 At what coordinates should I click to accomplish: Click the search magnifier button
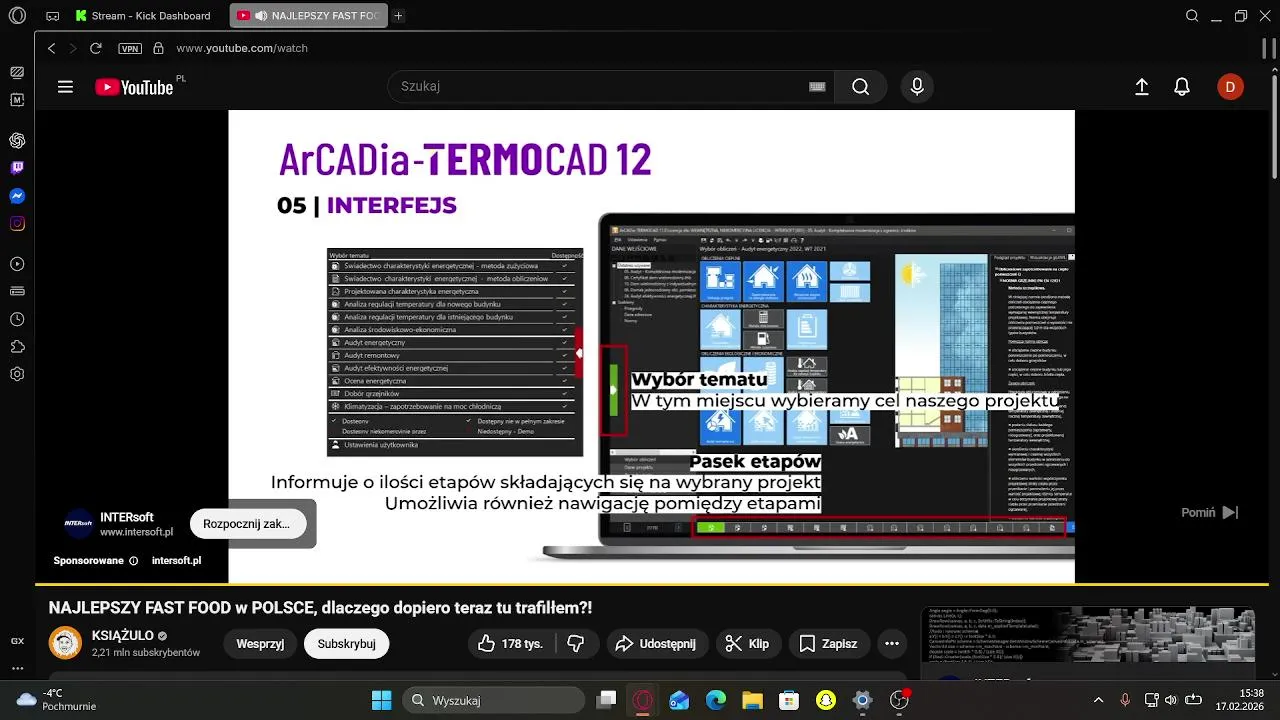tap(860, 87)
